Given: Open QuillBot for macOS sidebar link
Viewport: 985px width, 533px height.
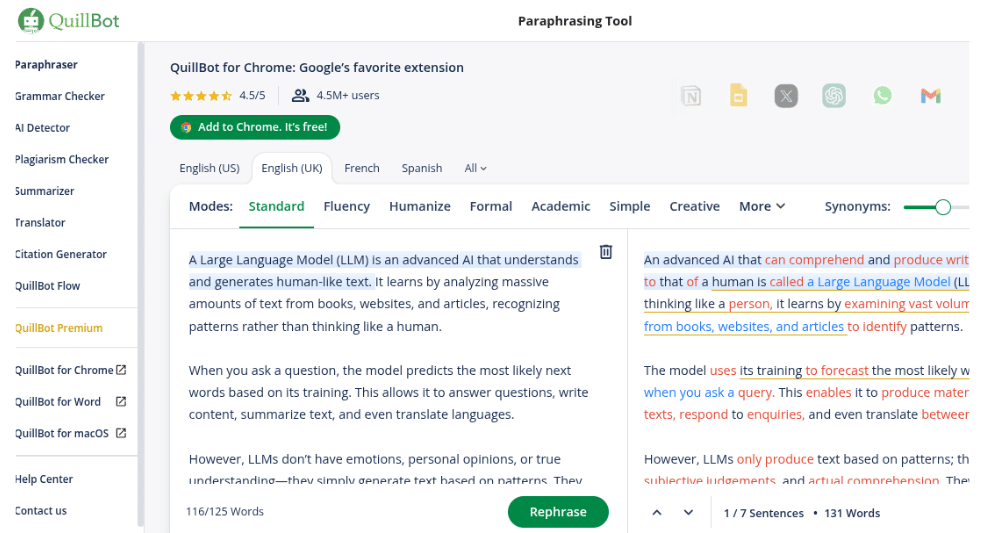Looking at the screenshot, I should point(62,432).
